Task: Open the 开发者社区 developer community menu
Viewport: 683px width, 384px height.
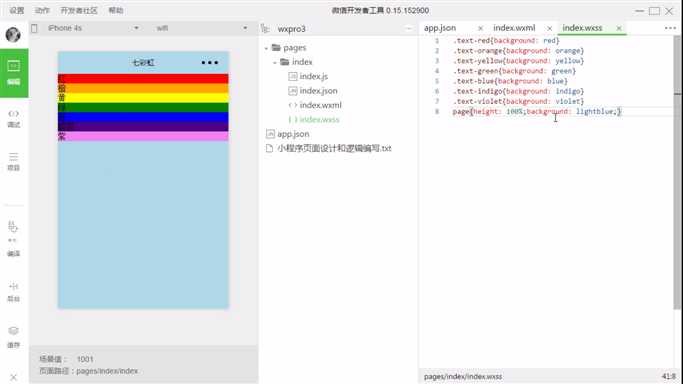Action: 79,10
